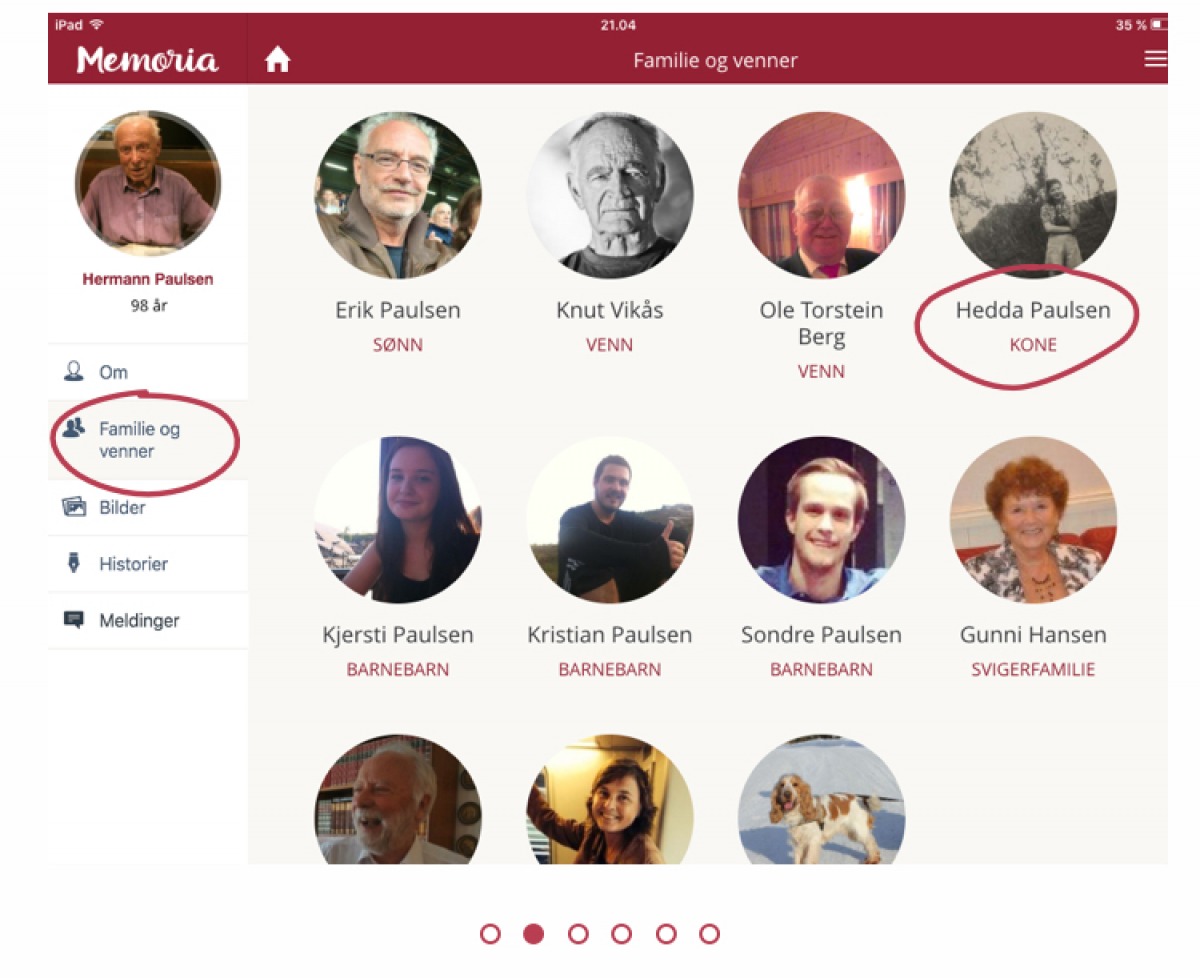Open the Om menu item
1200x978 pixels.
pyautogui.click(x=148, y=372)
